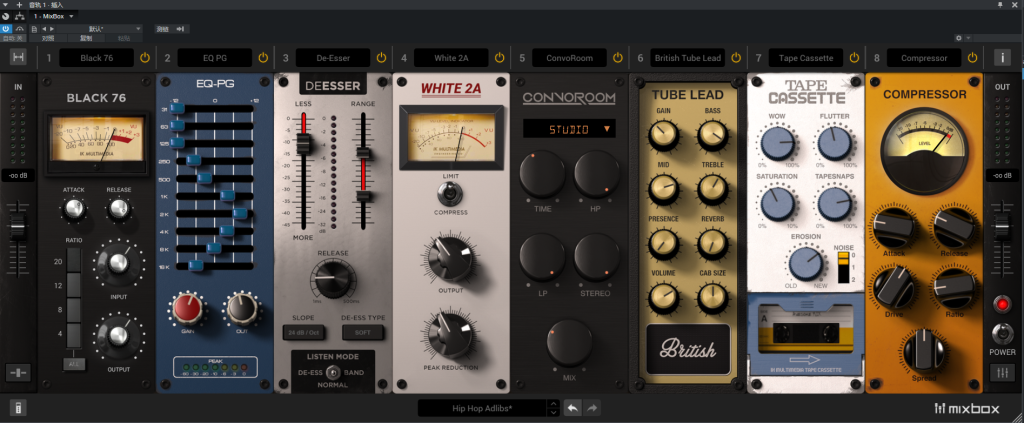Go to the previous host preset arrow

coord(44,29)
